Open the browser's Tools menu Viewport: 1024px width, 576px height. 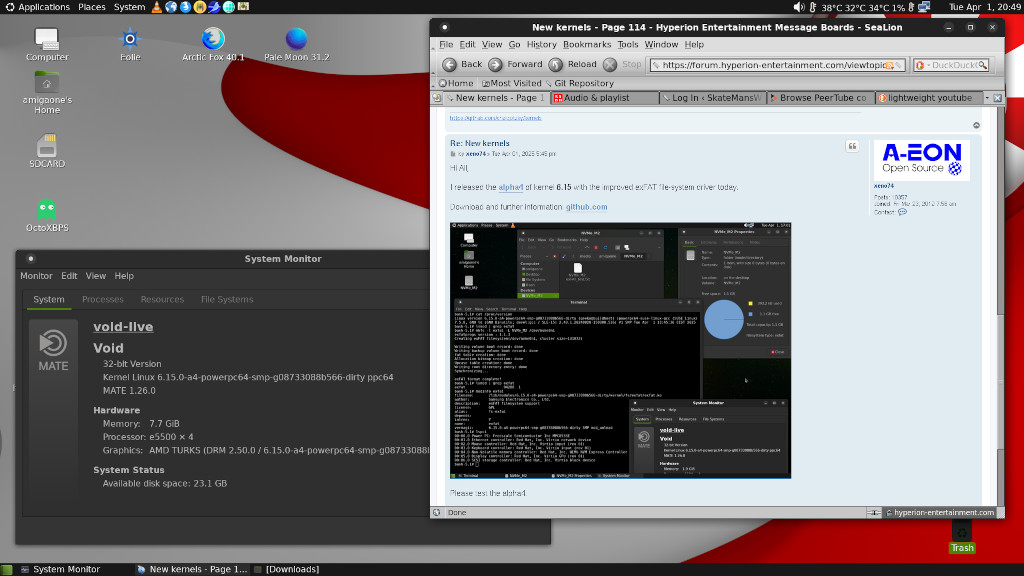(x=628, y=44)
